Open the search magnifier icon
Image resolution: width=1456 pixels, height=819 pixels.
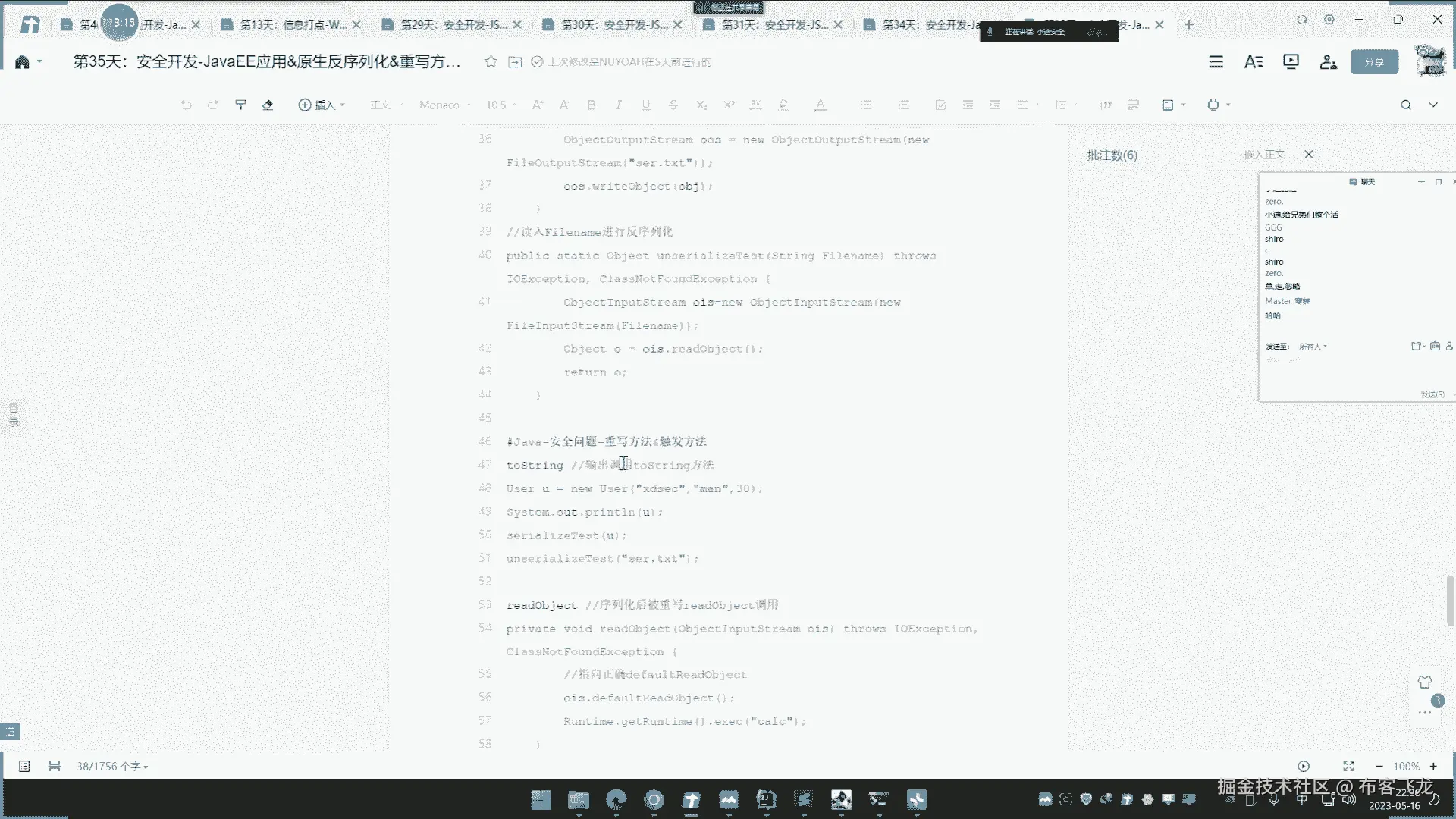coord(1406,105)
